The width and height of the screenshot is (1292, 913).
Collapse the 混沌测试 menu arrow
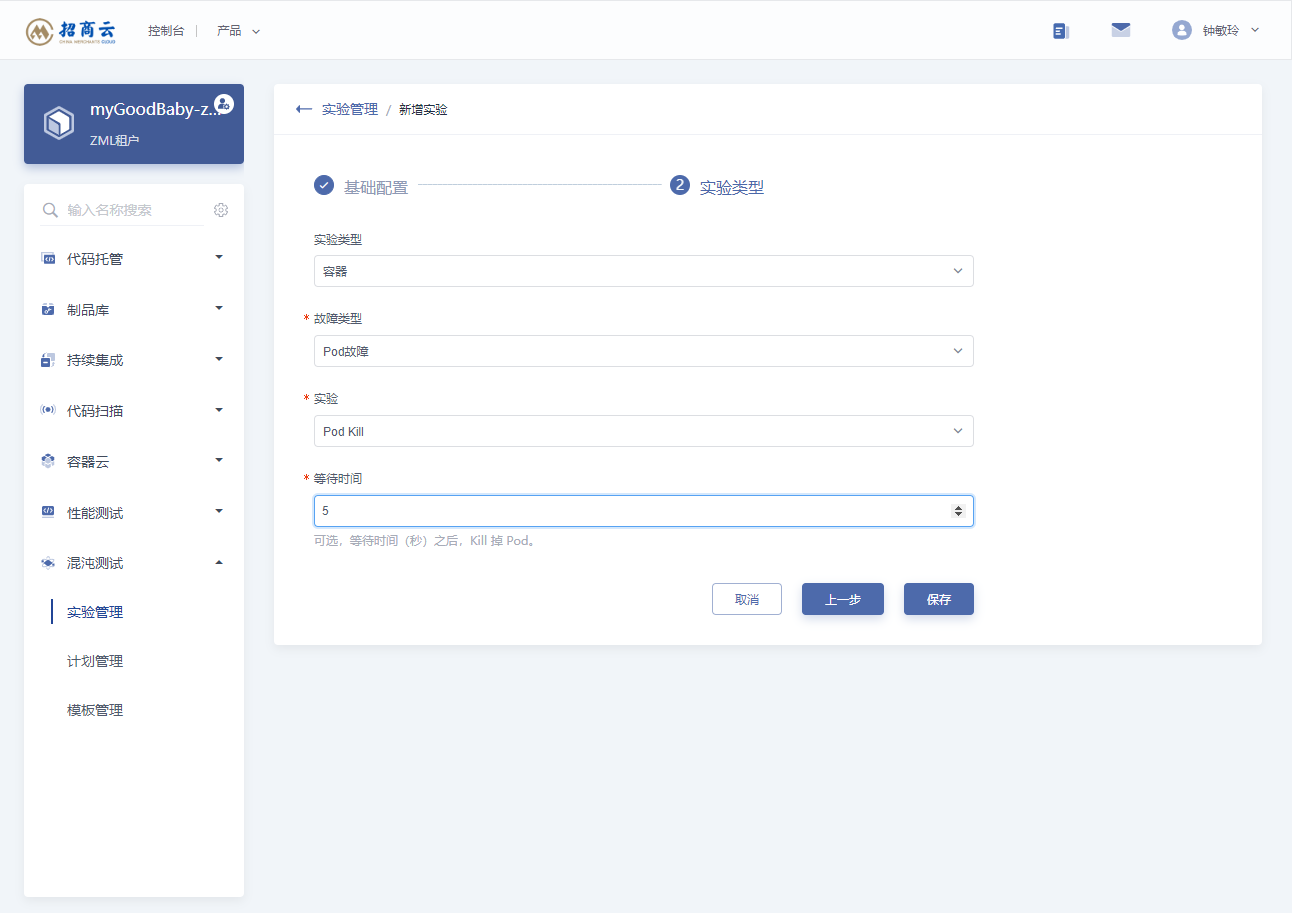coord(219,562)
